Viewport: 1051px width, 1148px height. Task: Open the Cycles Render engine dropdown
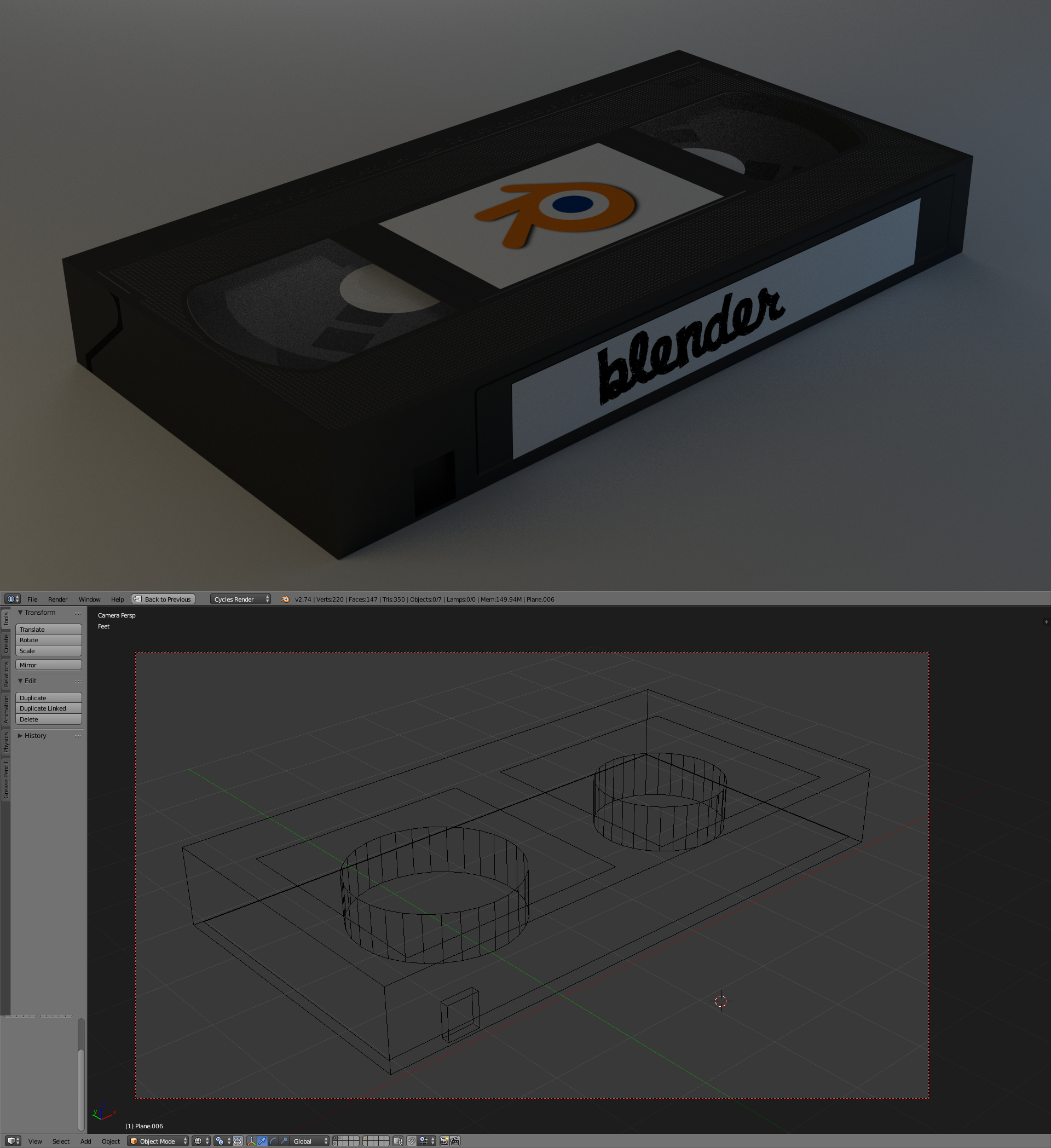coord(240,599)
